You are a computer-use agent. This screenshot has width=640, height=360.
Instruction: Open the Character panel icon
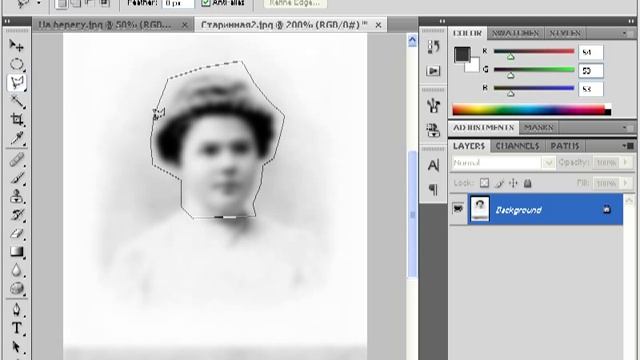tap(433, 165)
